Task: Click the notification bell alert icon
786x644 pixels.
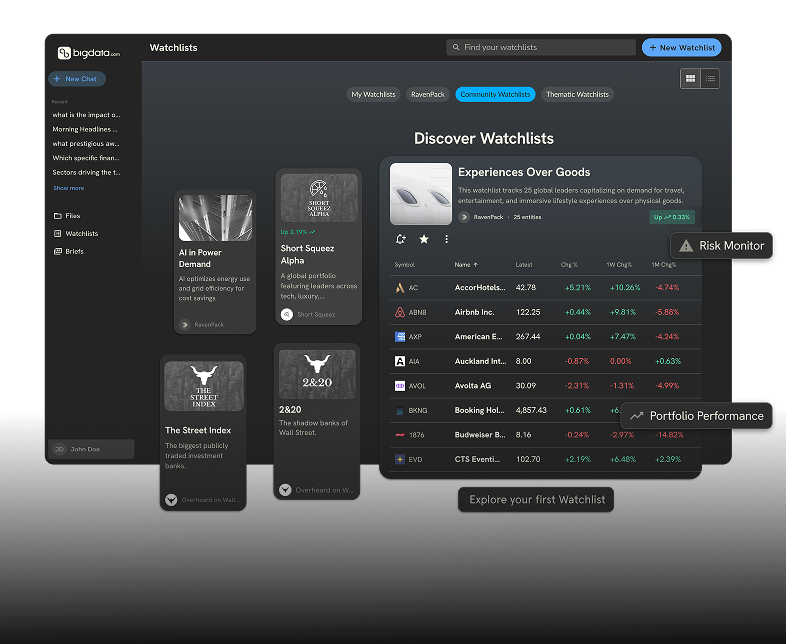Action: (x=400, y=239)
